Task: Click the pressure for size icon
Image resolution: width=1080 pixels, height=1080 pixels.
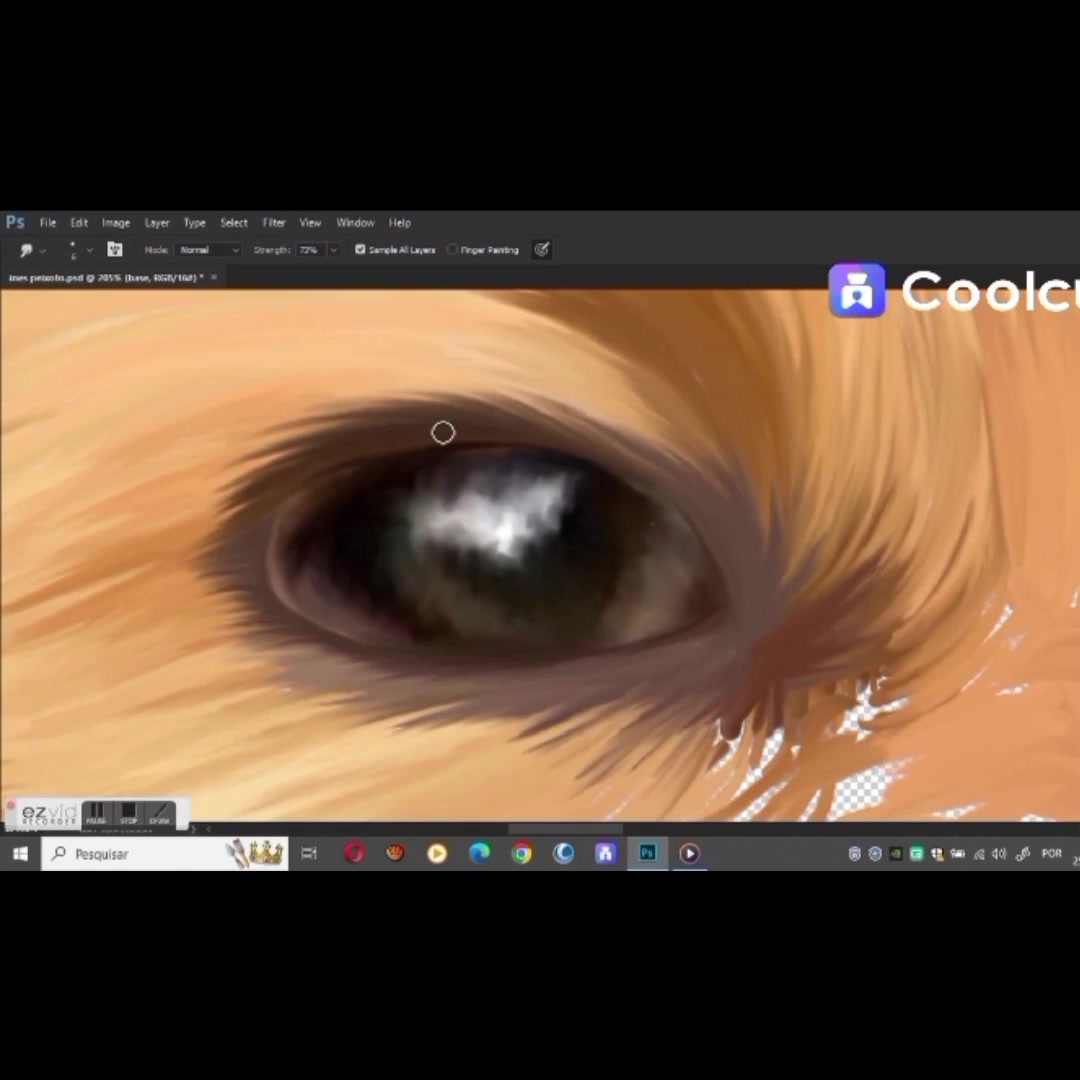Action: (541, 249)
